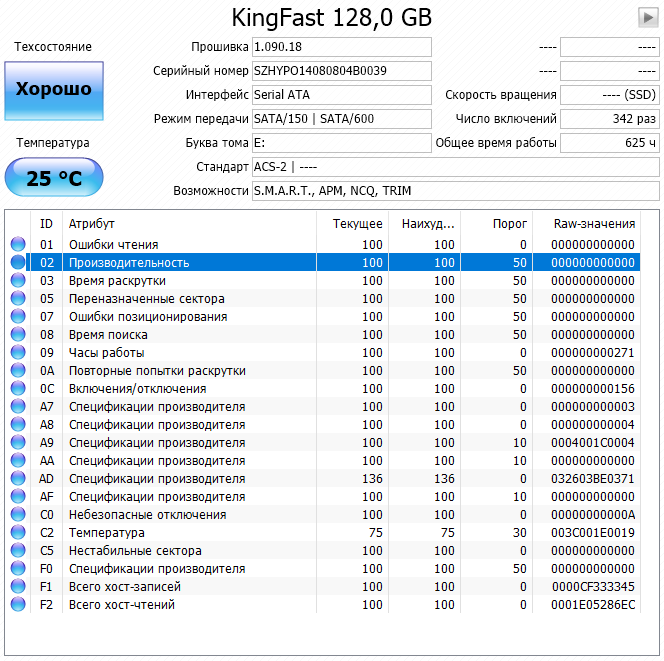The height and width of the screenshot is (661, 664).
Task: Click the Raw-значения column header
Action: (x=587, y=224)
